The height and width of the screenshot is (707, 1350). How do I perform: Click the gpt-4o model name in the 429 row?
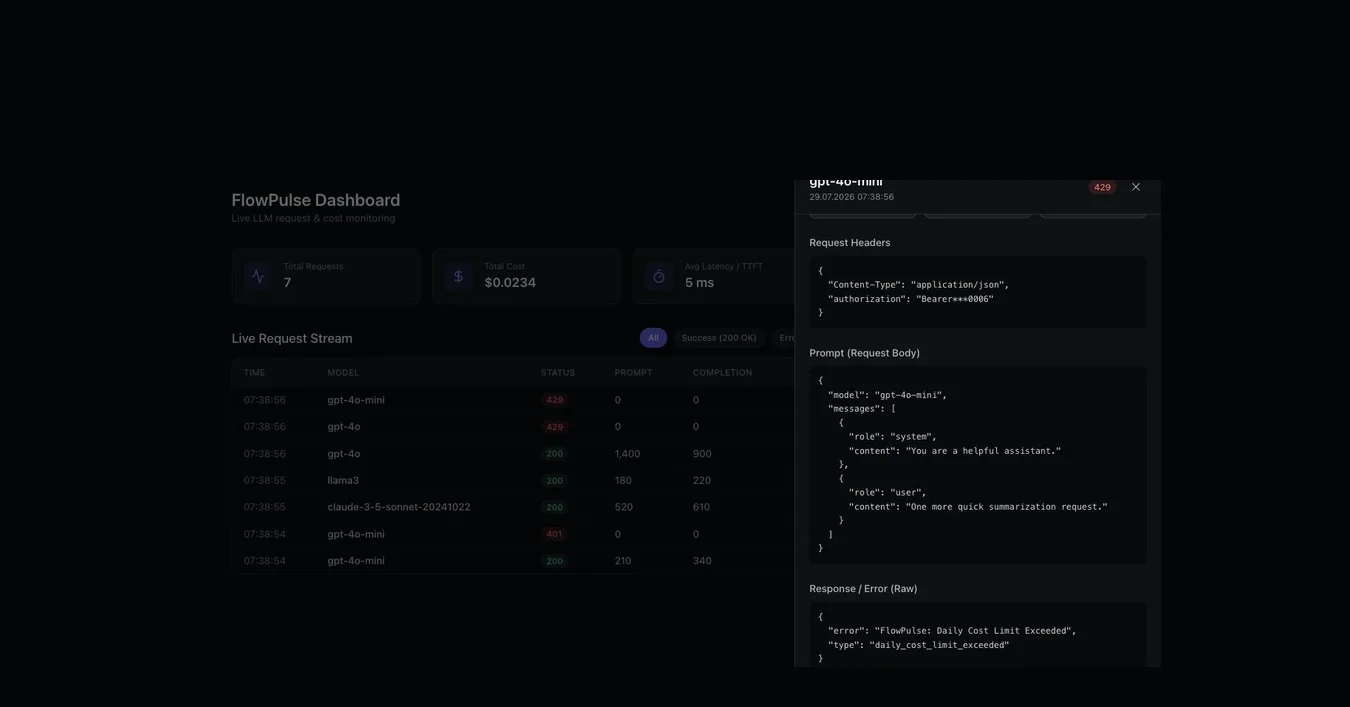pyautogui.click(x=344, y=427)
